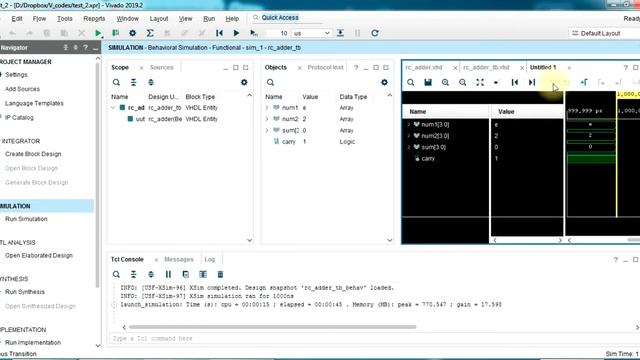
Task: Open Settings gear in main toolbar
Action: [133, 33]
